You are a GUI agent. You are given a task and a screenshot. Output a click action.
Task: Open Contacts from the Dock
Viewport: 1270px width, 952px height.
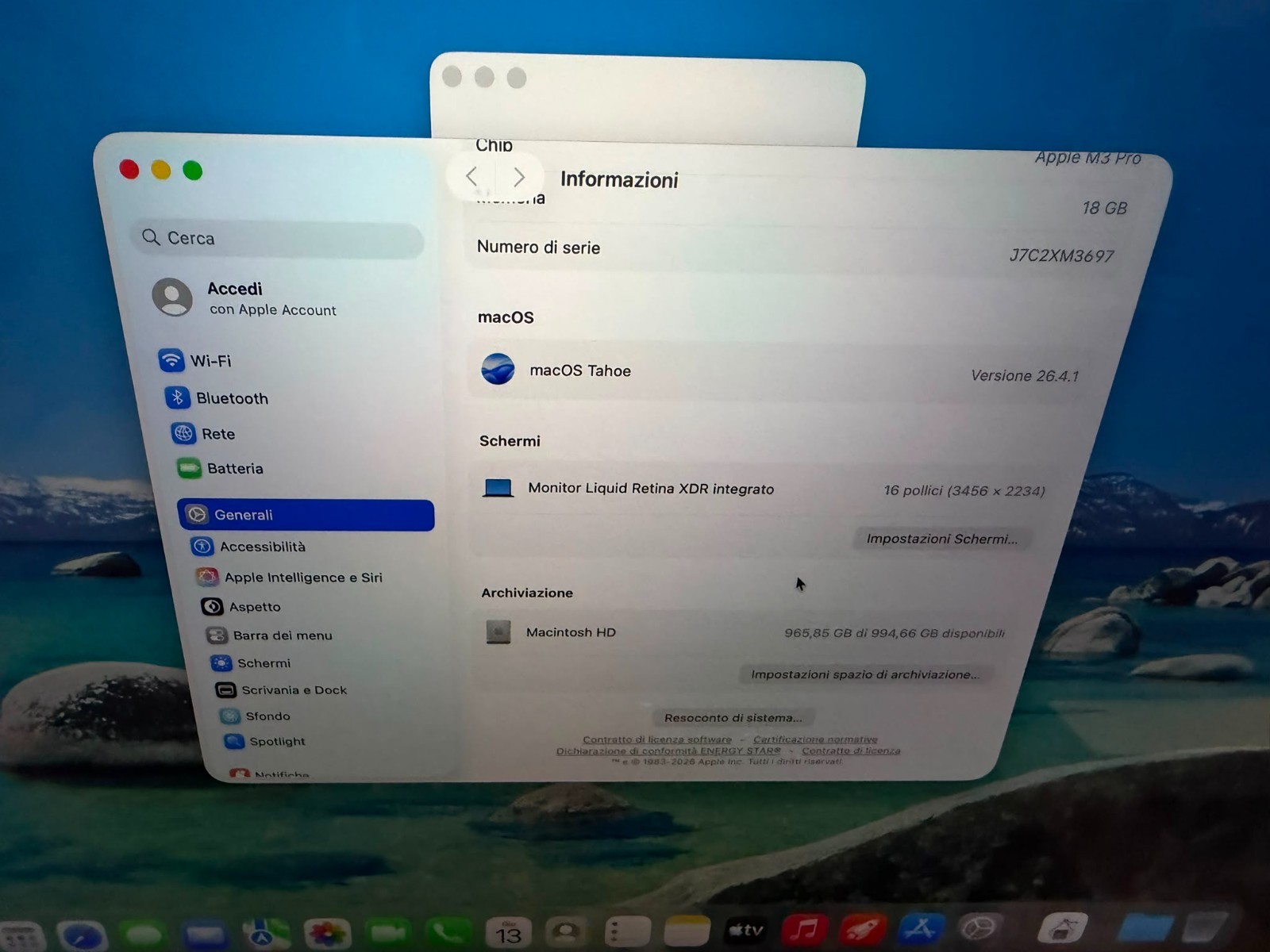click(x=567, y=931)
